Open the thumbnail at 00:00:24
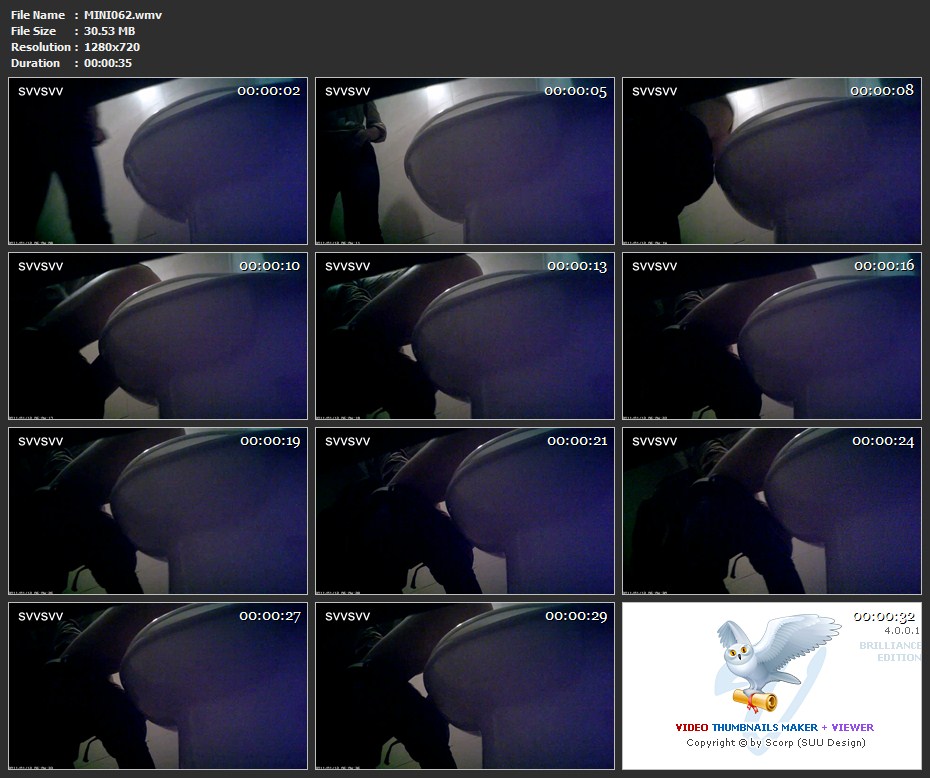The width and height of the screenshot is (930, 778). pos(772,511)
